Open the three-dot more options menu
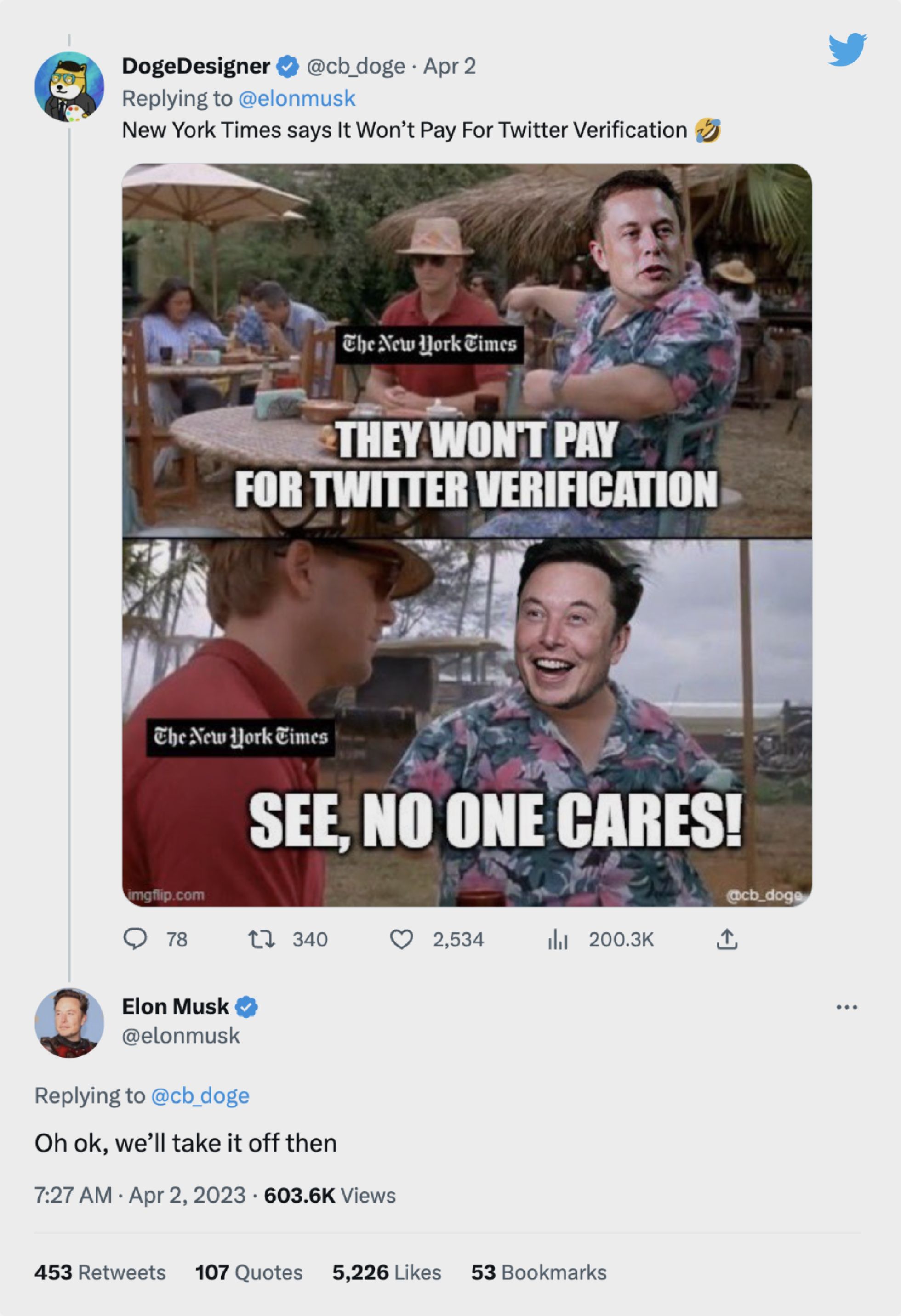The height and width of the screenshot is (1316, 901). tap(847, 1007)
